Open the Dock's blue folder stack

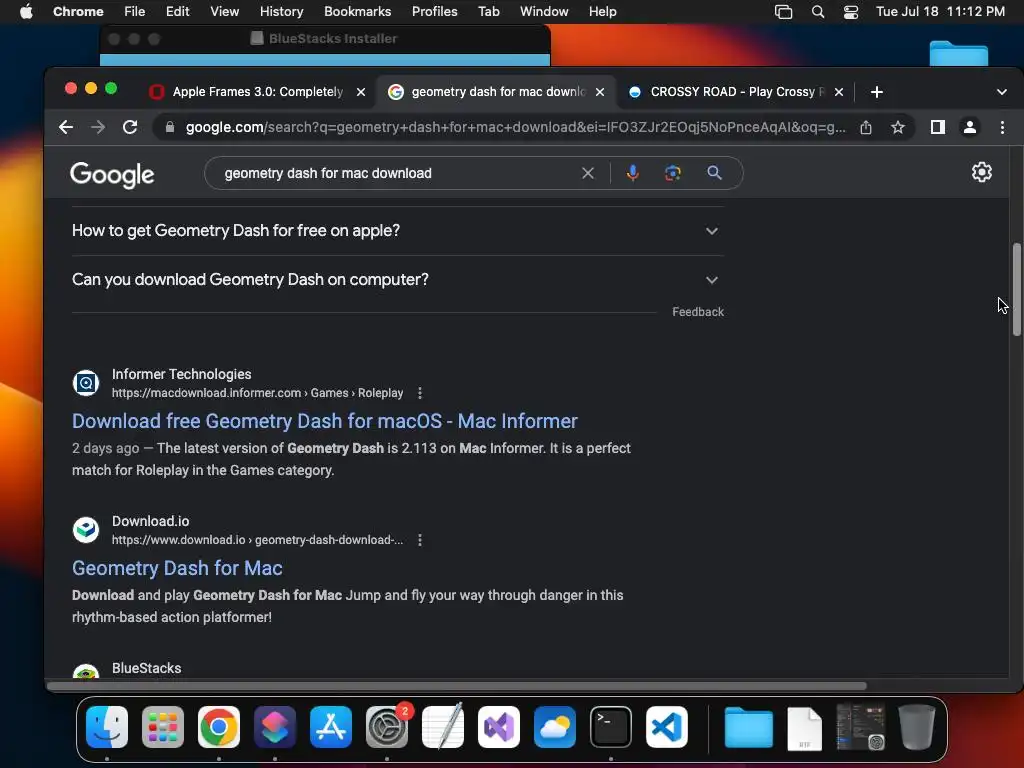tap(748, 727)
